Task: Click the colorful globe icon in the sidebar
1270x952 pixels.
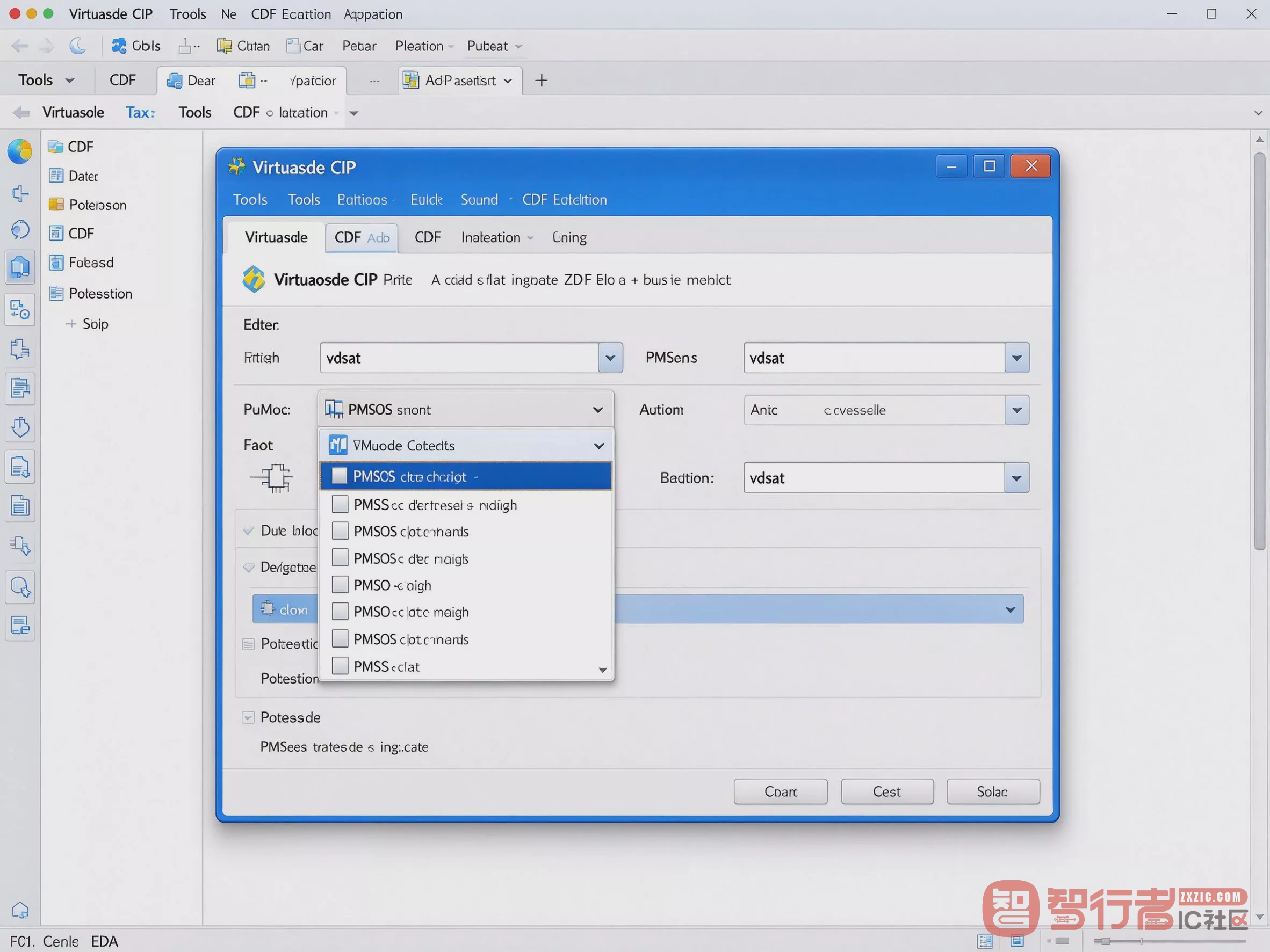Action: pos(19,151)
